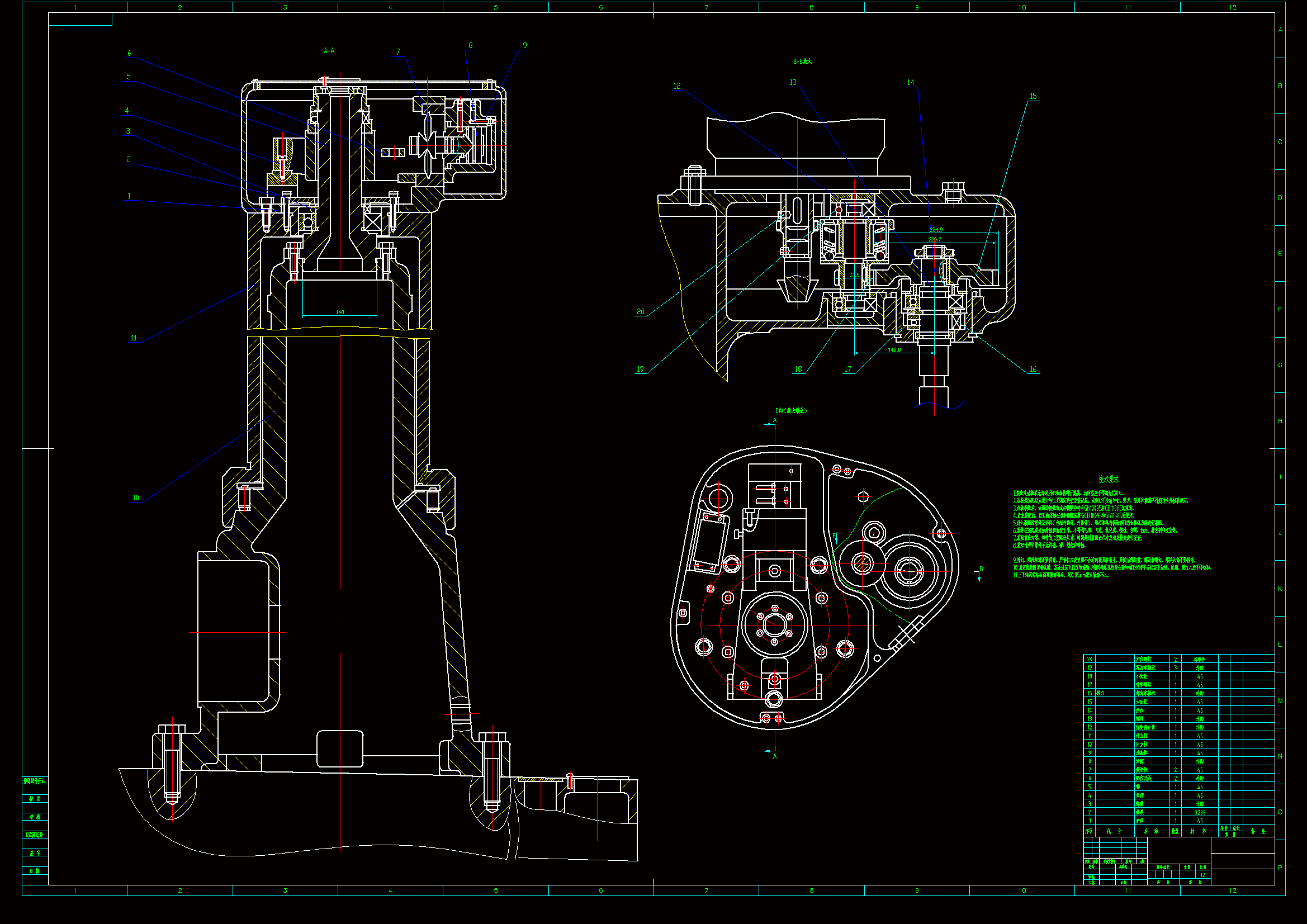Click zone letter A on right border
Image resolution: width=1307 pixels, height=924 pixels.
click(1280, 31)
